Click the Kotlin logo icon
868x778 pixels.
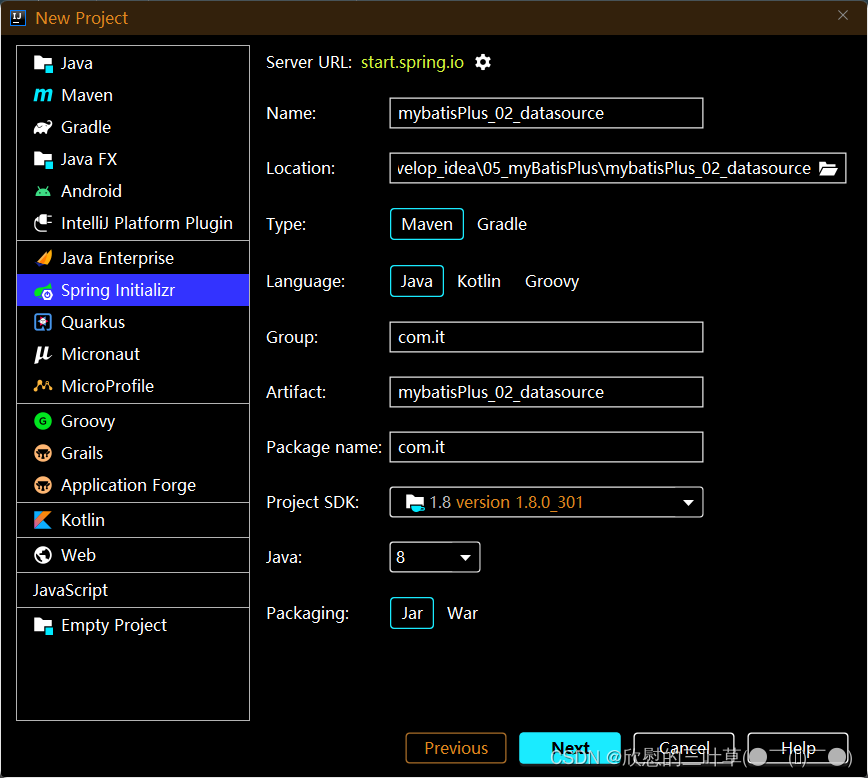[43, 521]
